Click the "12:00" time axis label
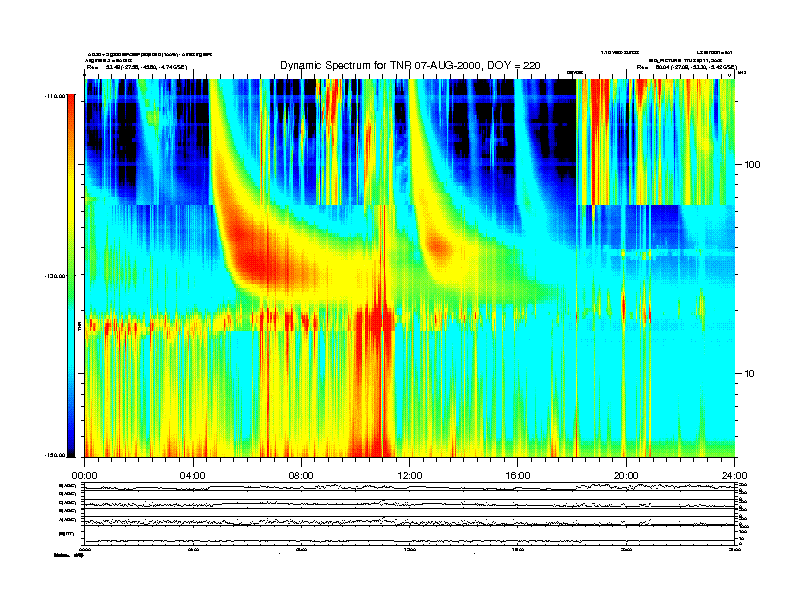Screen dimensions: 792x612 410,476
